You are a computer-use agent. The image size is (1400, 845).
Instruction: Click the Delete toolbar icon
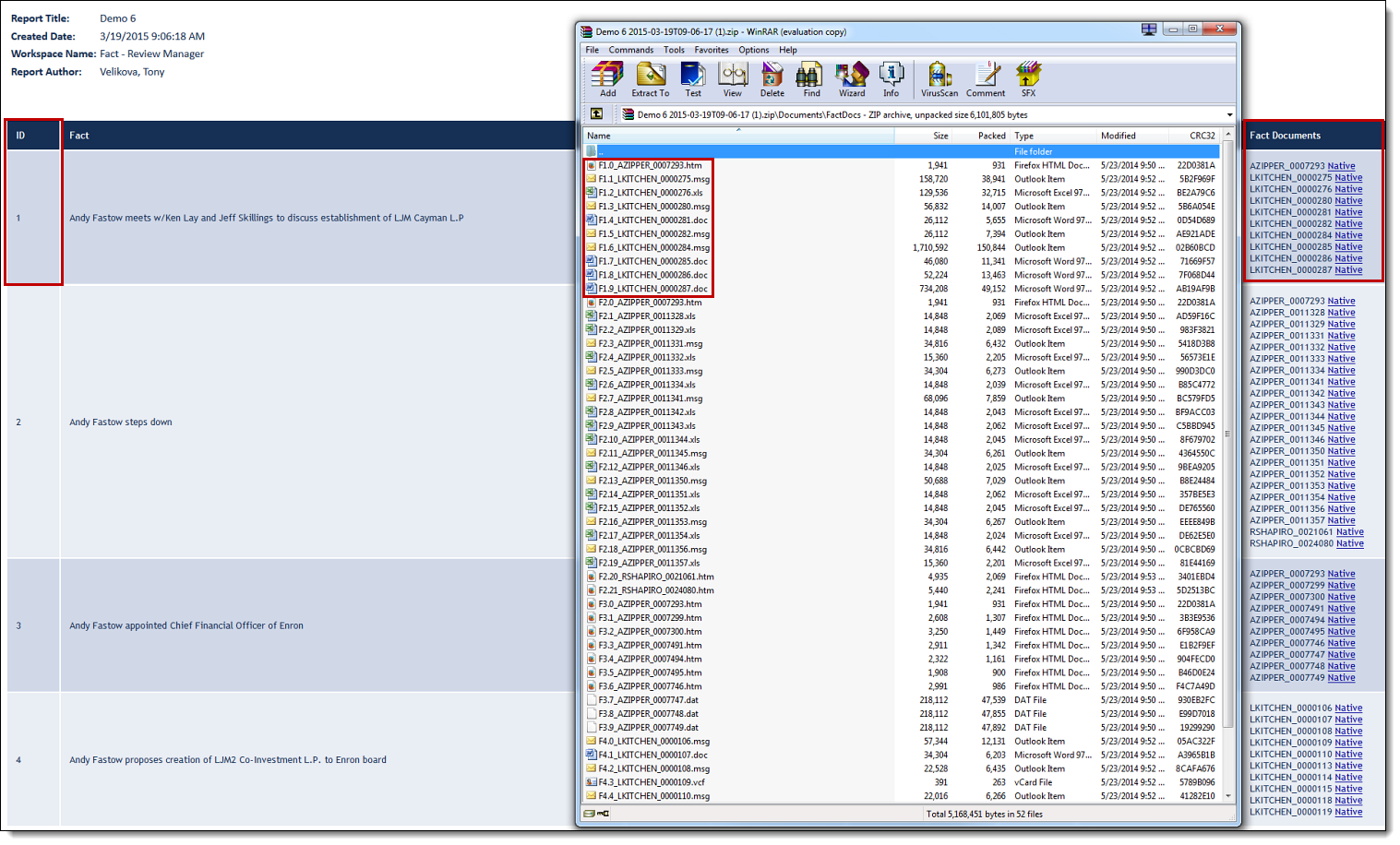pos(772,78)
